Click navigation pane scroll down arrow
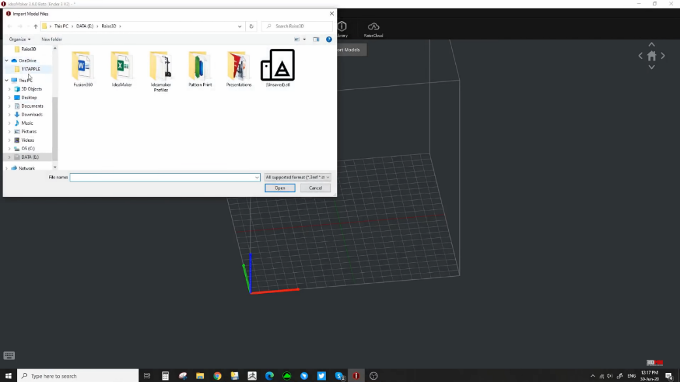The width and height of the screenshot is (680, 382). 55,167
